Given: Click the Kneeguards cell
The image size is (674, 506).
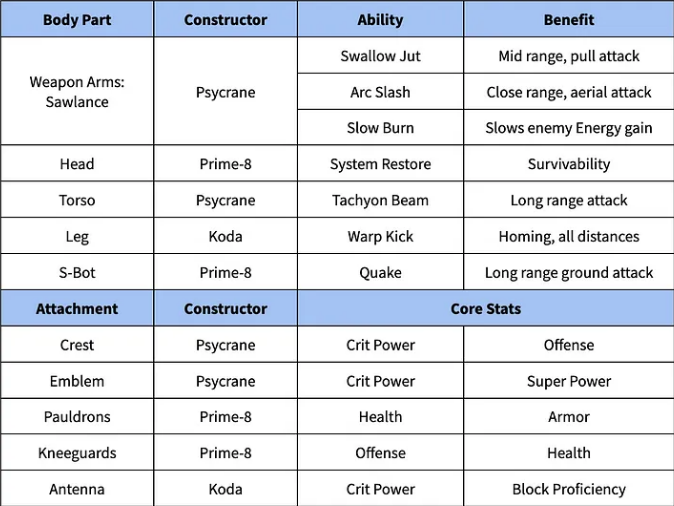Looking at the screenshot, I should [x=77, y=453].
